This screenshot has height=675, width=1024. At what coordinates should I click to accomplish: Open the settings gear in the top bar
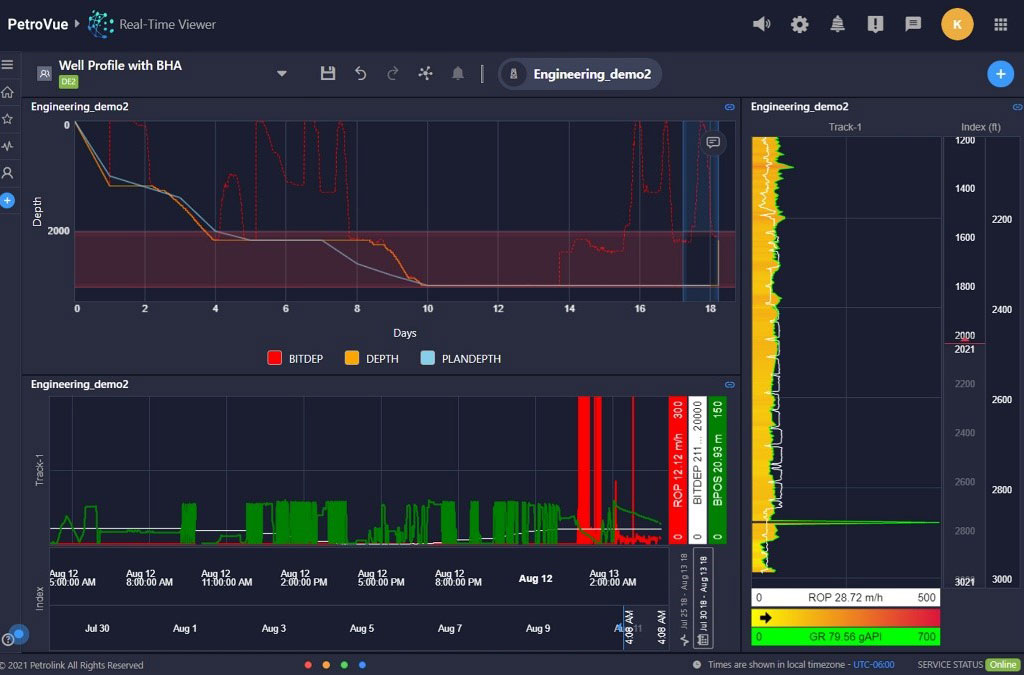pyautogui.click(x=799, y=24)
